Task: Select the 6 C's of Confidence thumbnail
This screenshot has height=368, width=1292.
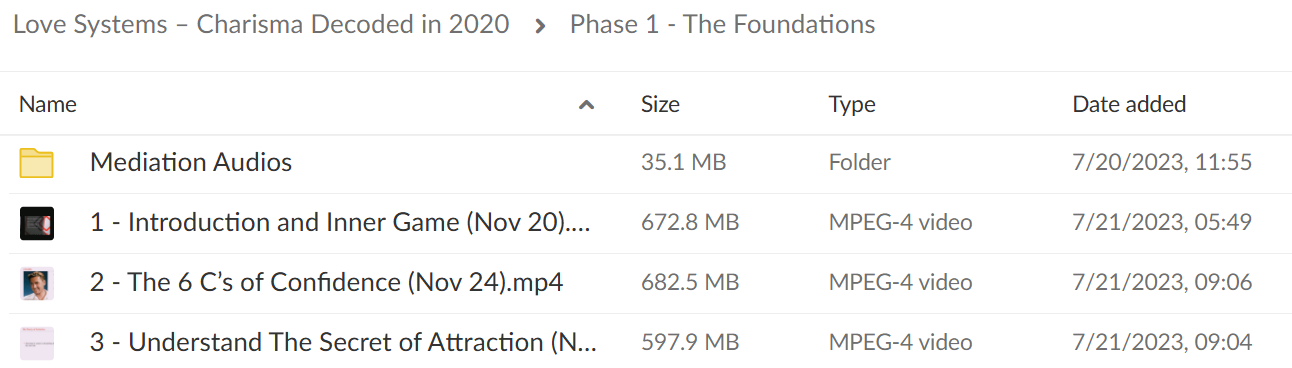Action: [x=36, y=283]
